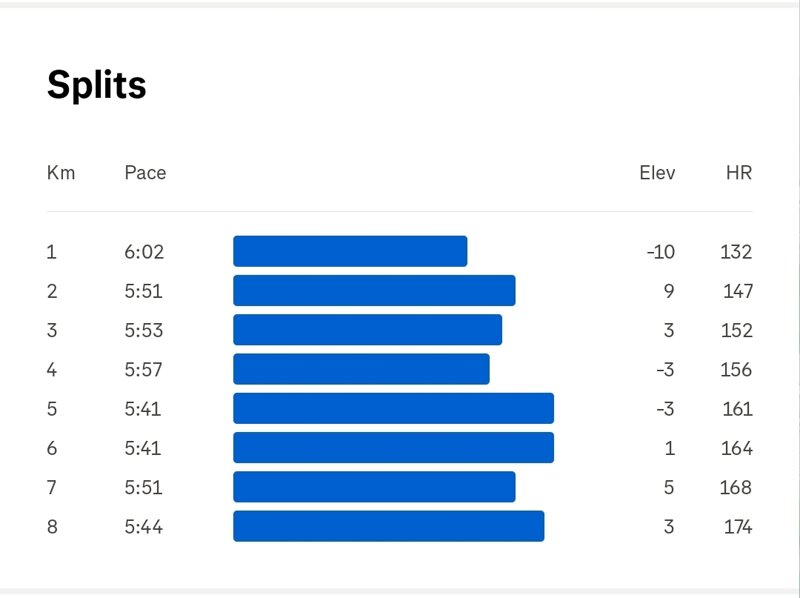
Task: Select the kilometer 1 pace bar
Action: pos(350,251)
